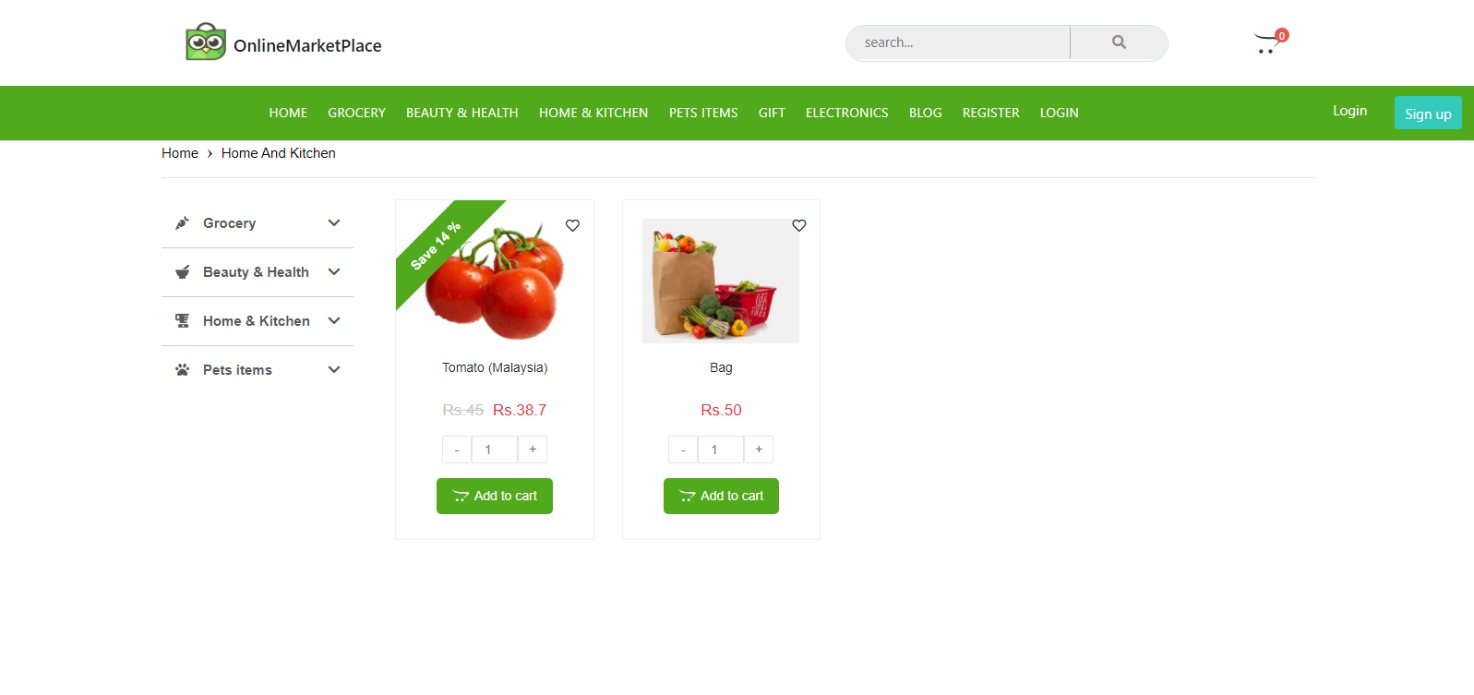
Task: Expand the Beauty & Health chevron
Action: [x=334, y=272]
